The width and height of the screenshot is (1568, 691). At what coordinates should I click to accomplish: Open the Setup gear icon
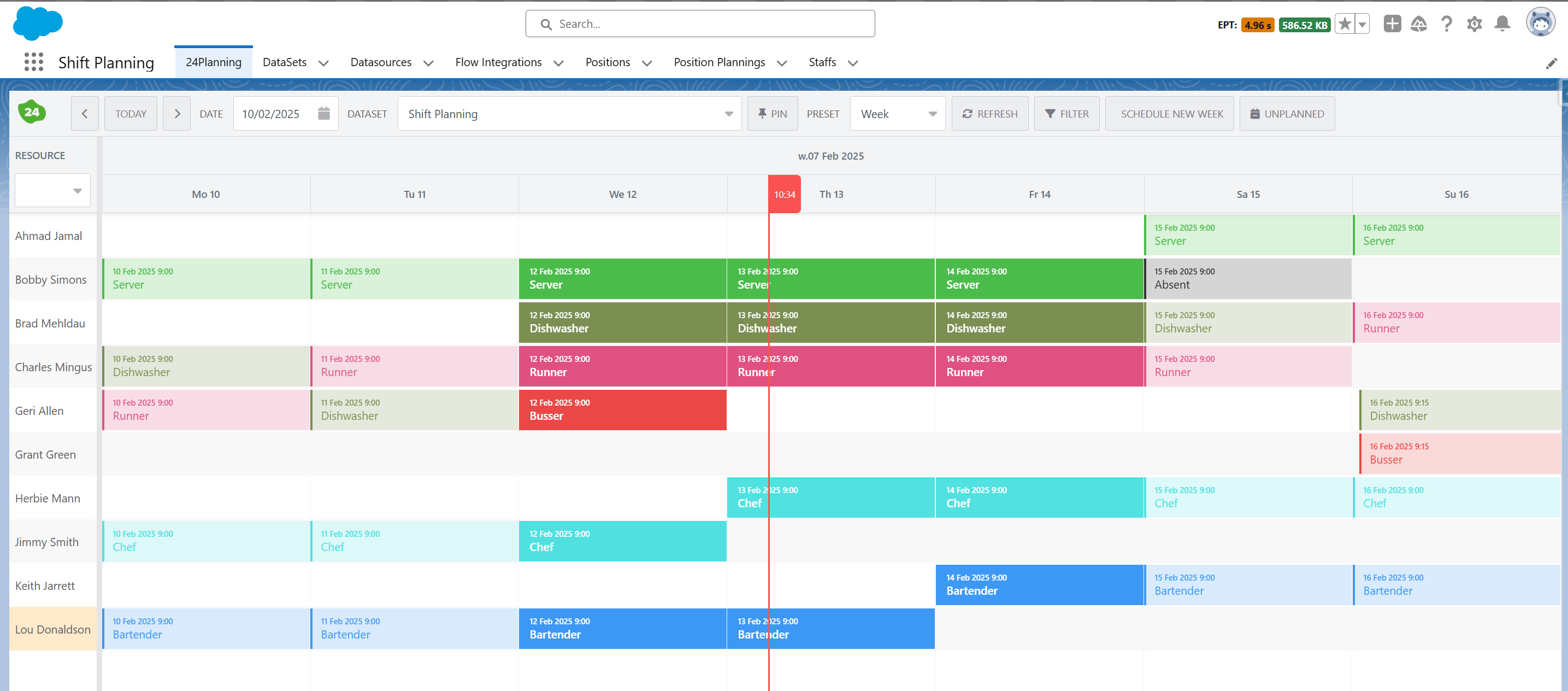pyautogui.click(x=1473, y=25)
